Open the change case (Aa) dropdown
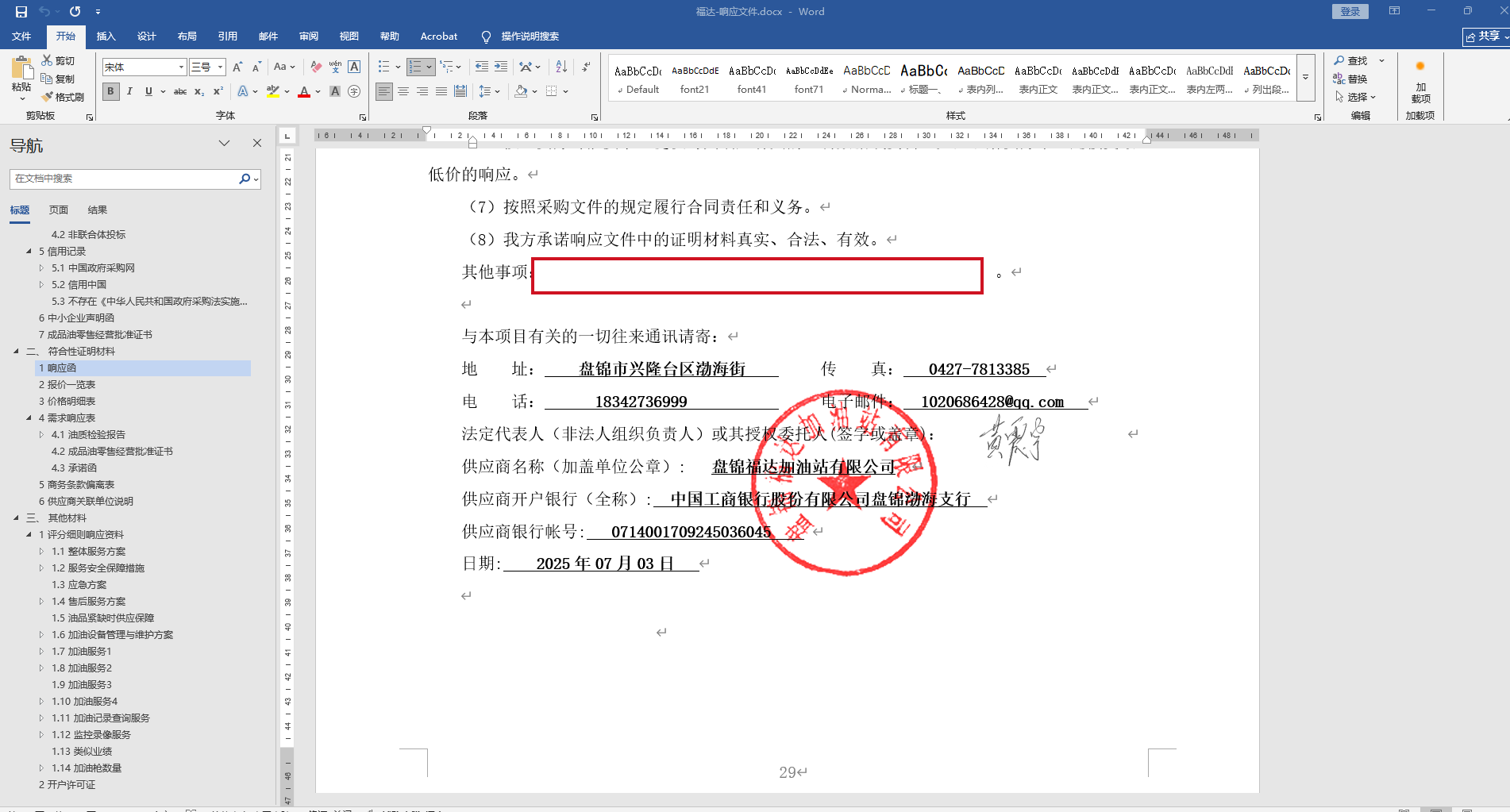The height and width of the screenshot is (812, 1510). (x=283, y=67)
